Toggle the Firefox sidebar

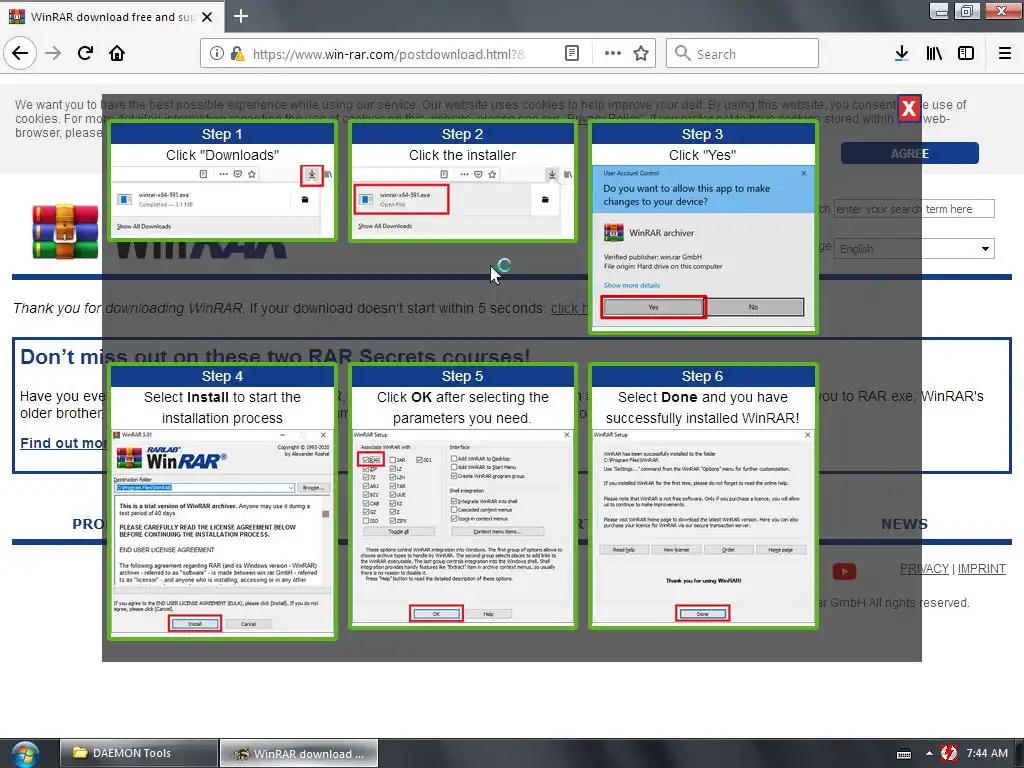966,54
